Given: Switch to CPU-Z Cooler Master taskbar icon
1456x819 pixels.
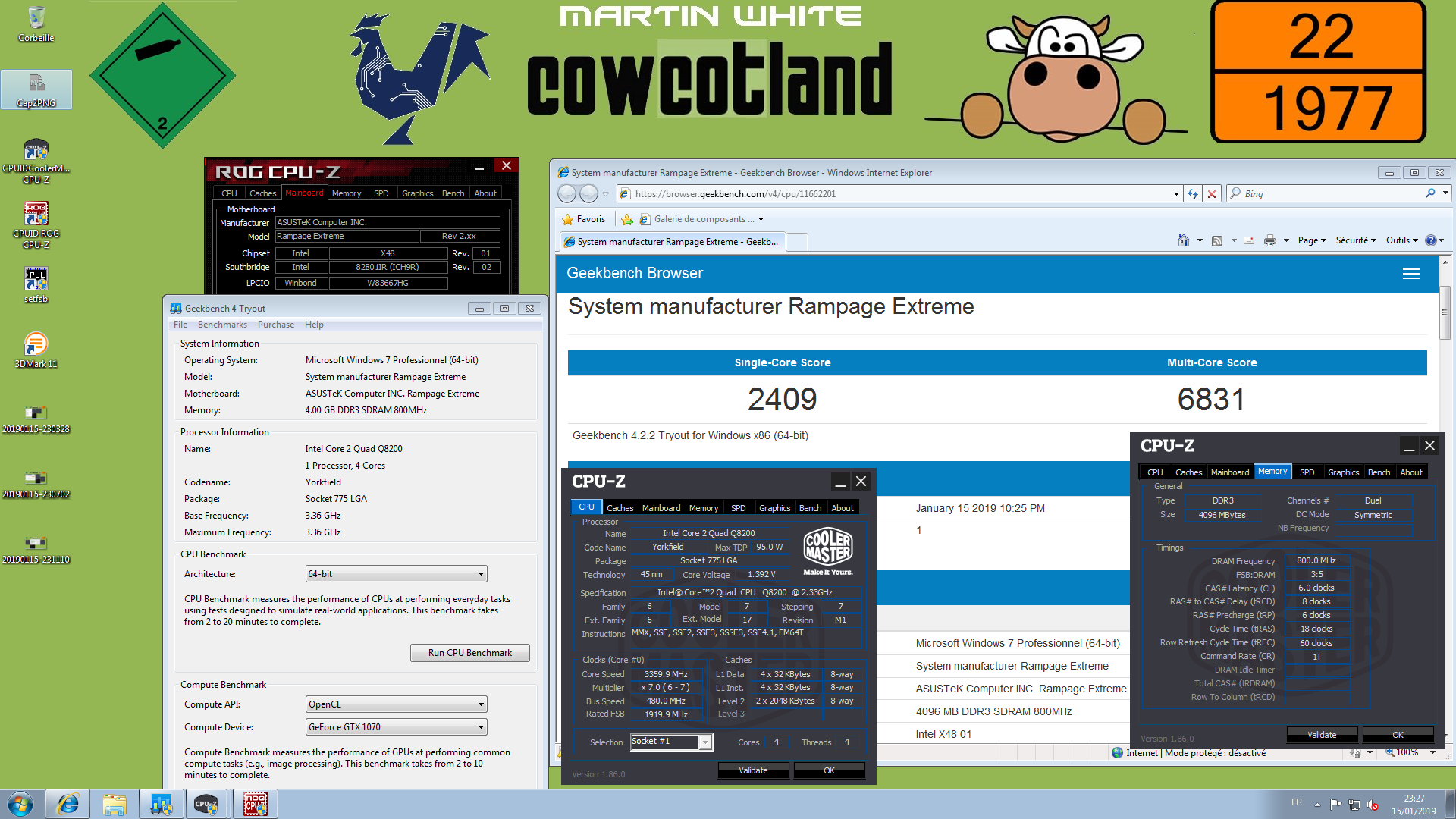Looking at the screenshot, I should 207,804.
